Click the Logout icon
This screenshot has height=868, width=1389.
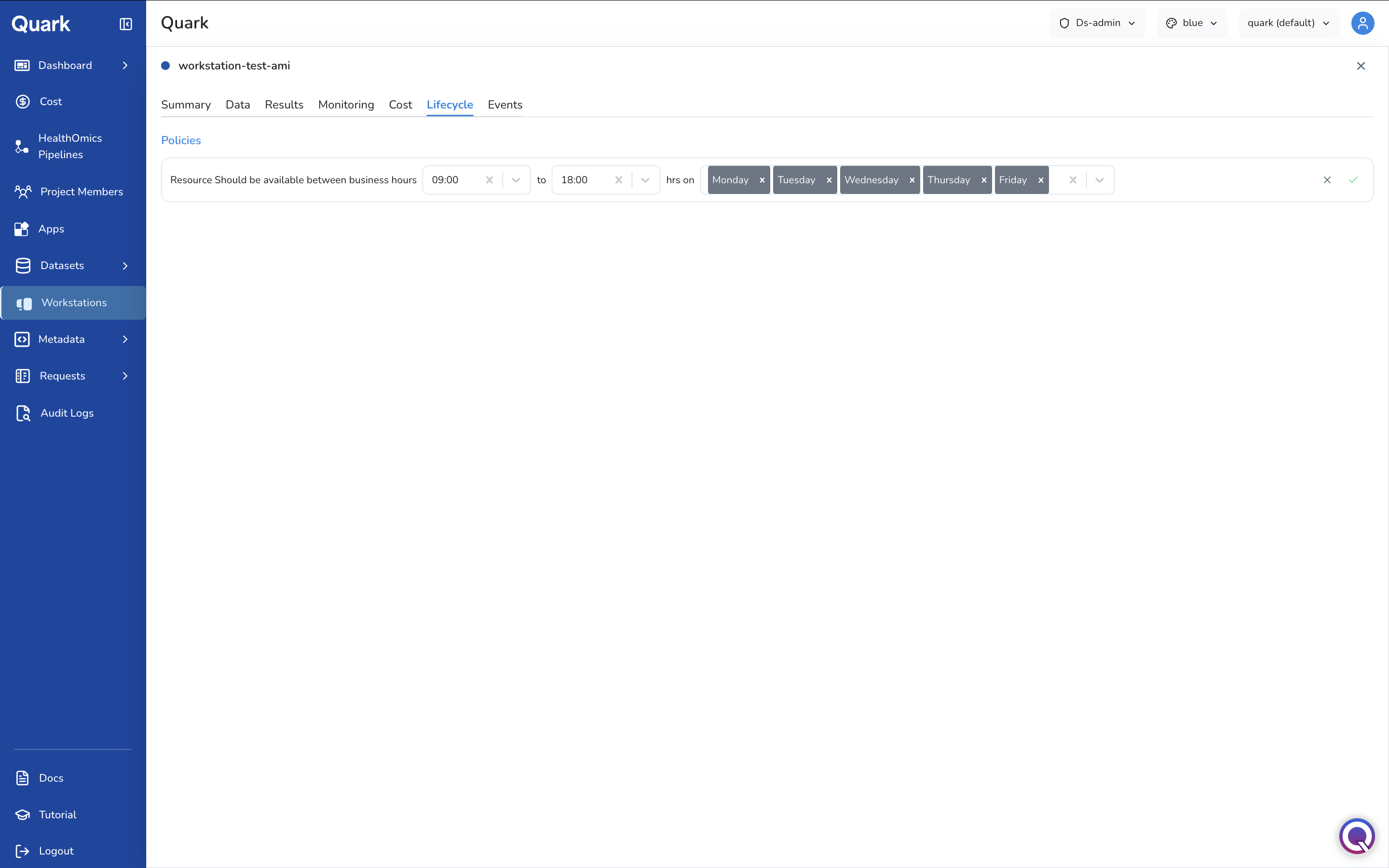point(22,851)
